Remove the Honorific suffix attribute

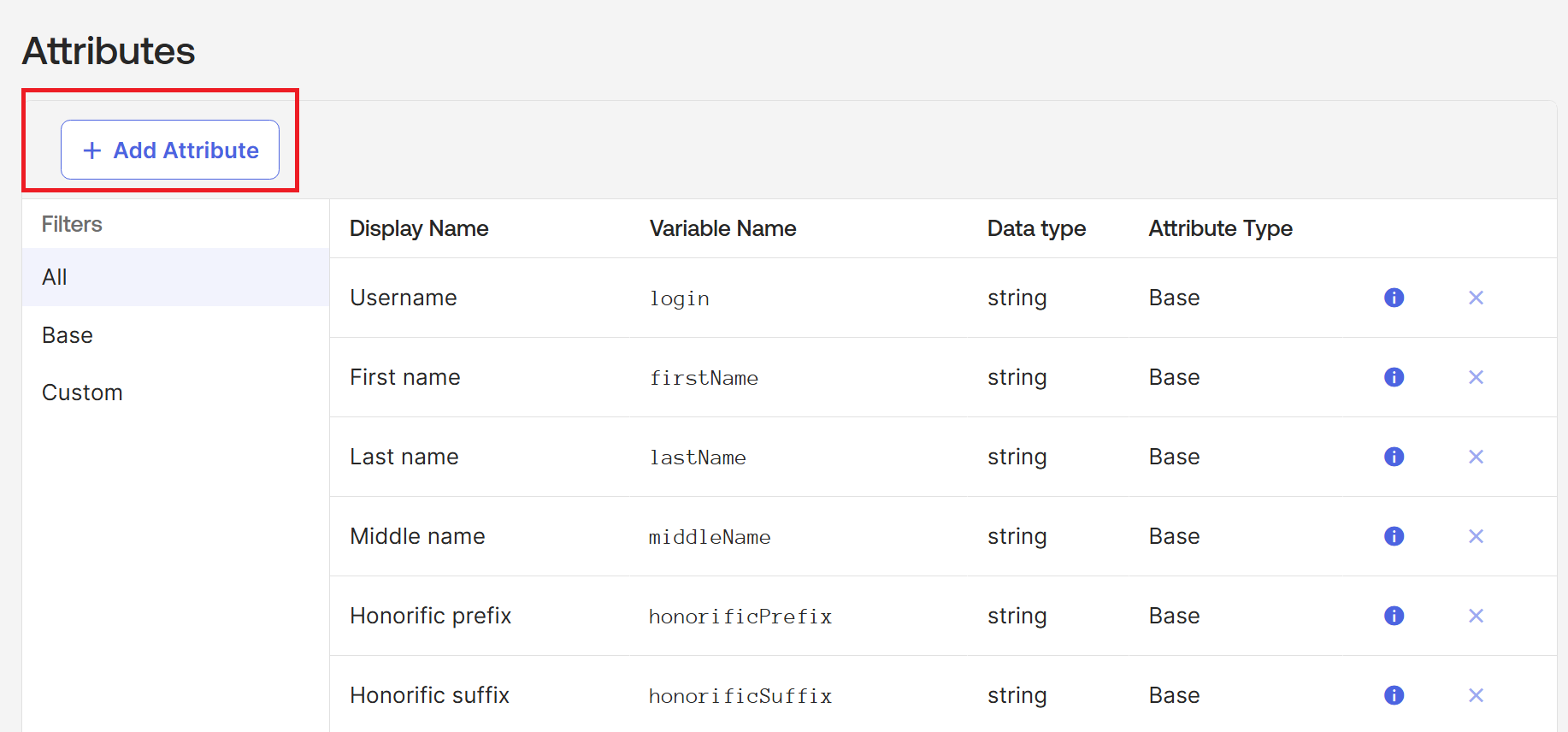[1476, 695]
